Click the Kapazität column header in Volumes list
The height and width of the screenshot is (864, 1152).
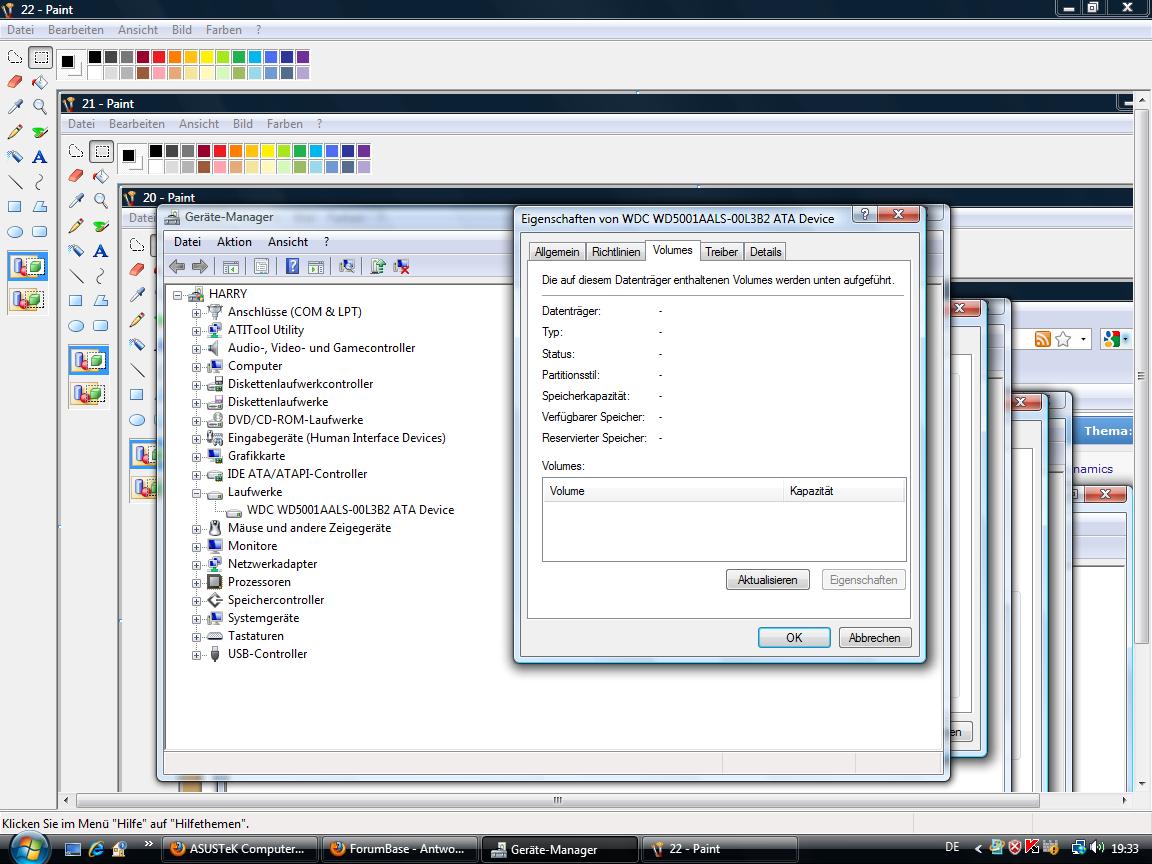pos(844,491)
